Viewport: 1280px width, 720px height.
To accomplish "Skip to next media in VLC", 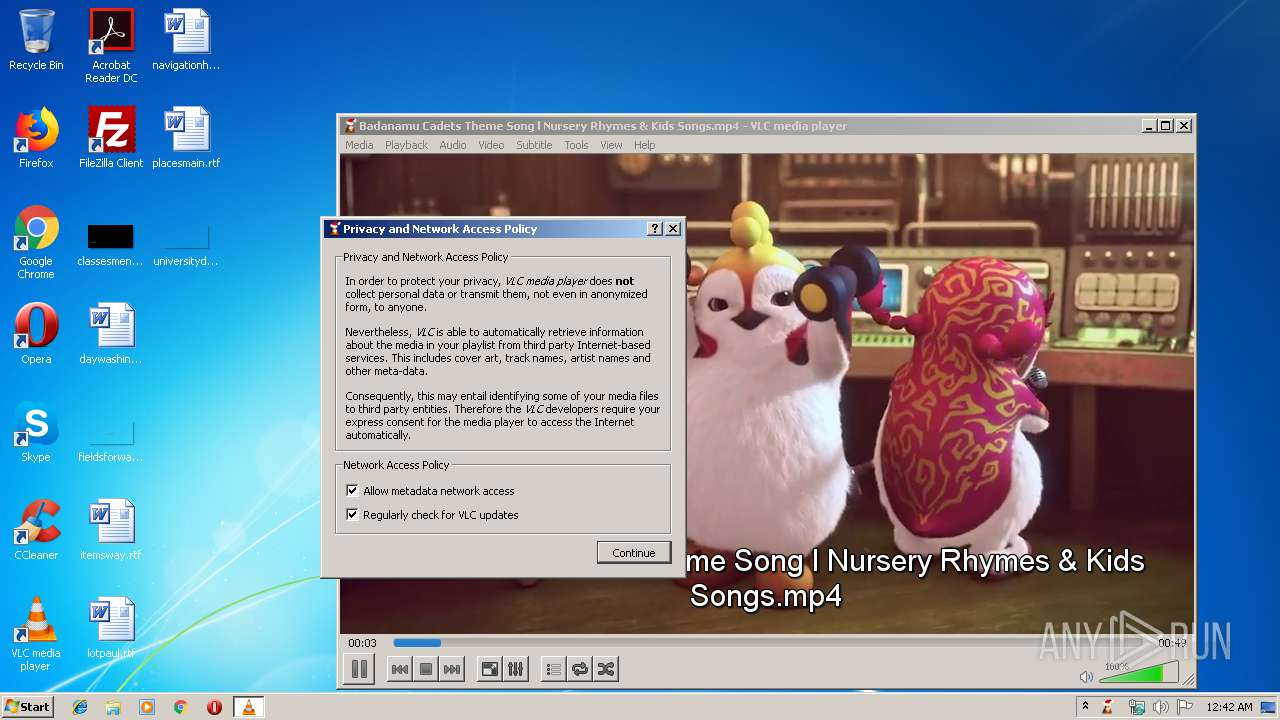I will [452, 670].
